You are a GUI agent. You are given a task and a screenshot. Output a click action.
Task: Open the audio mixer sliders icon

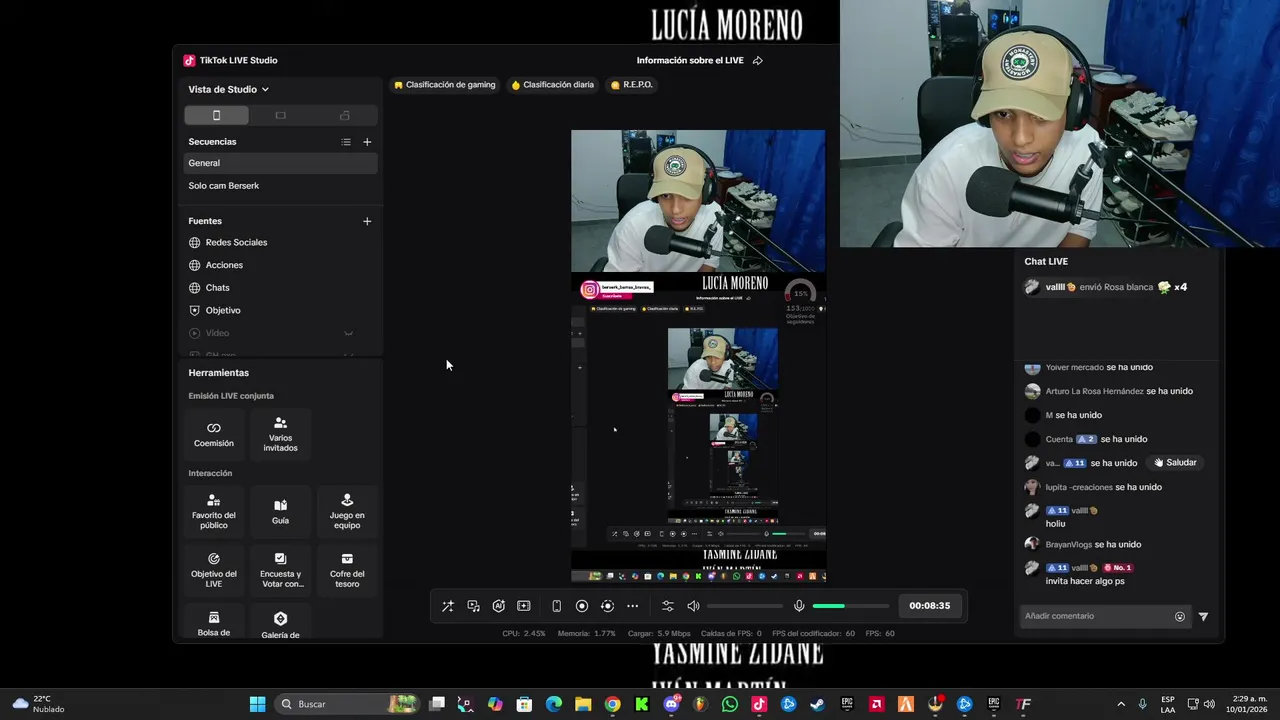point(668,606)
